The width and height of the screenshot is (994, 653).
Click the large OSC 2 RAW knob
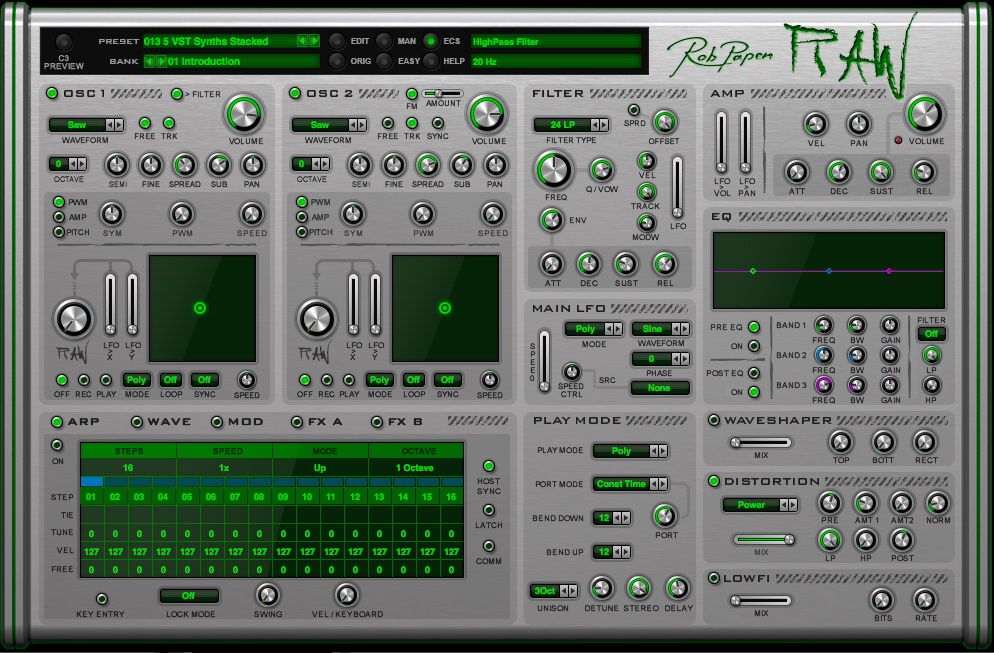coord(316,318)
